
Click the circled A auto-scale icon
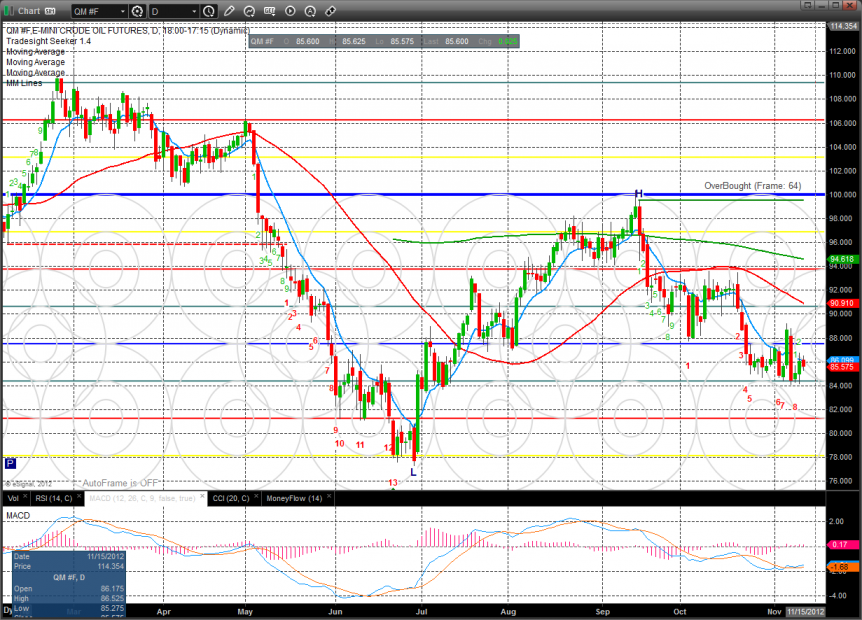(310, 11)
